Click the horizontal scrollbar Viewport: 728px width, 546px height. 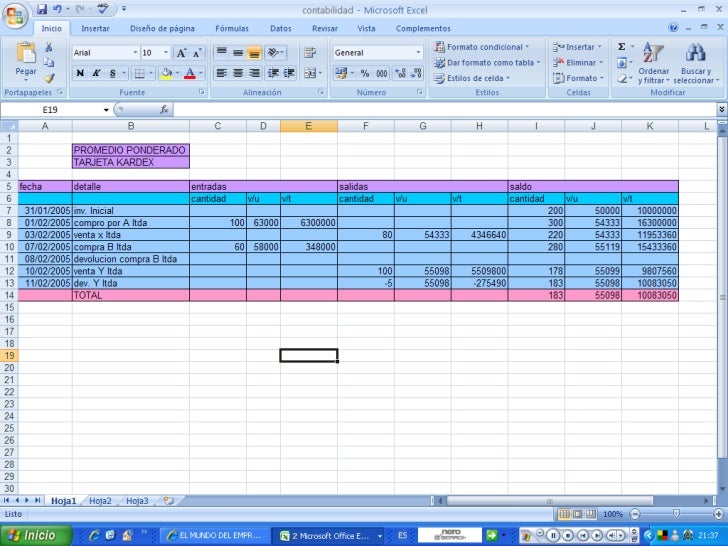tap(550, 501)
